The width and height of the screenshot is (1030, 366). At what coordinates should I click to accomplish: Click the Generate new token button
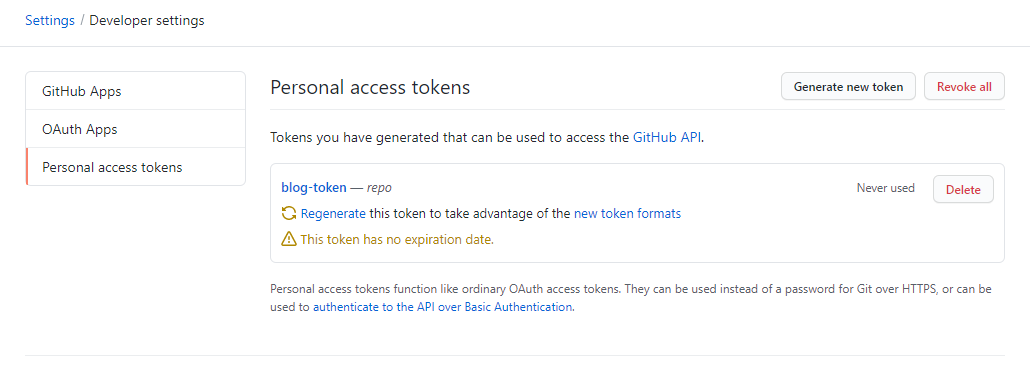848,86
